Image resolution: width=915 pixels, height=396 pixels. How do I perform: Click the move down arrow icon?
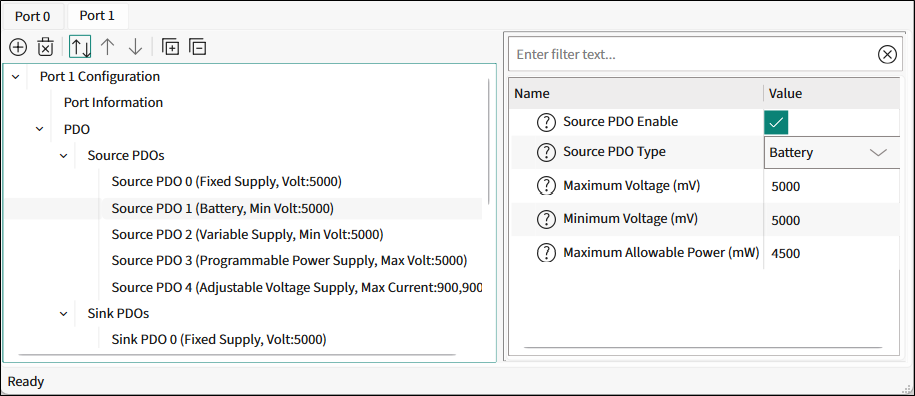[135, 47]
